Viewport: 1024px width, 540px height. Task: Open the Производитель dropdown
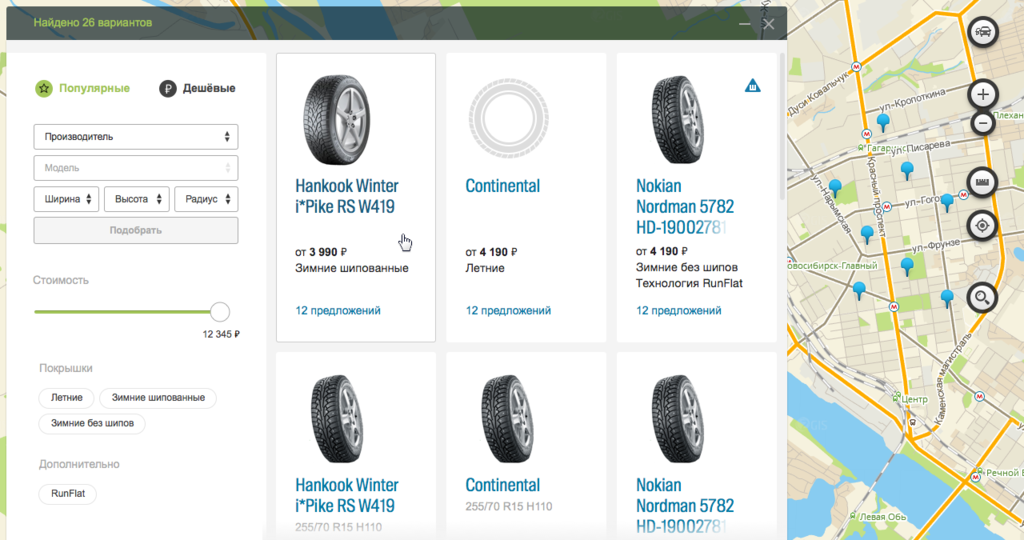pos(136,136)
